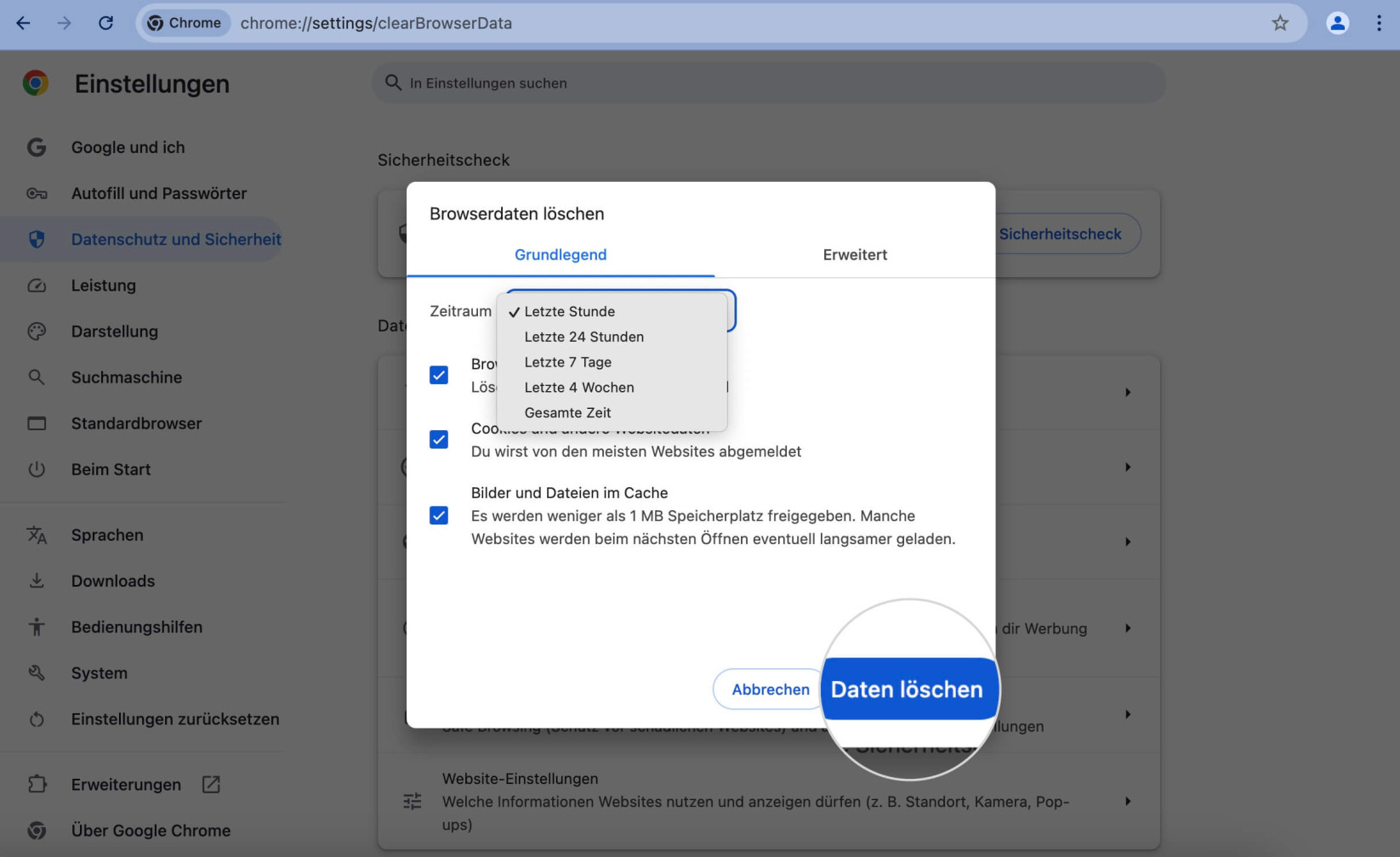Viewport: 1400px width, 857px height.
Task: Click the power icon beside Beim Start
Action: [x=37, y=469]
